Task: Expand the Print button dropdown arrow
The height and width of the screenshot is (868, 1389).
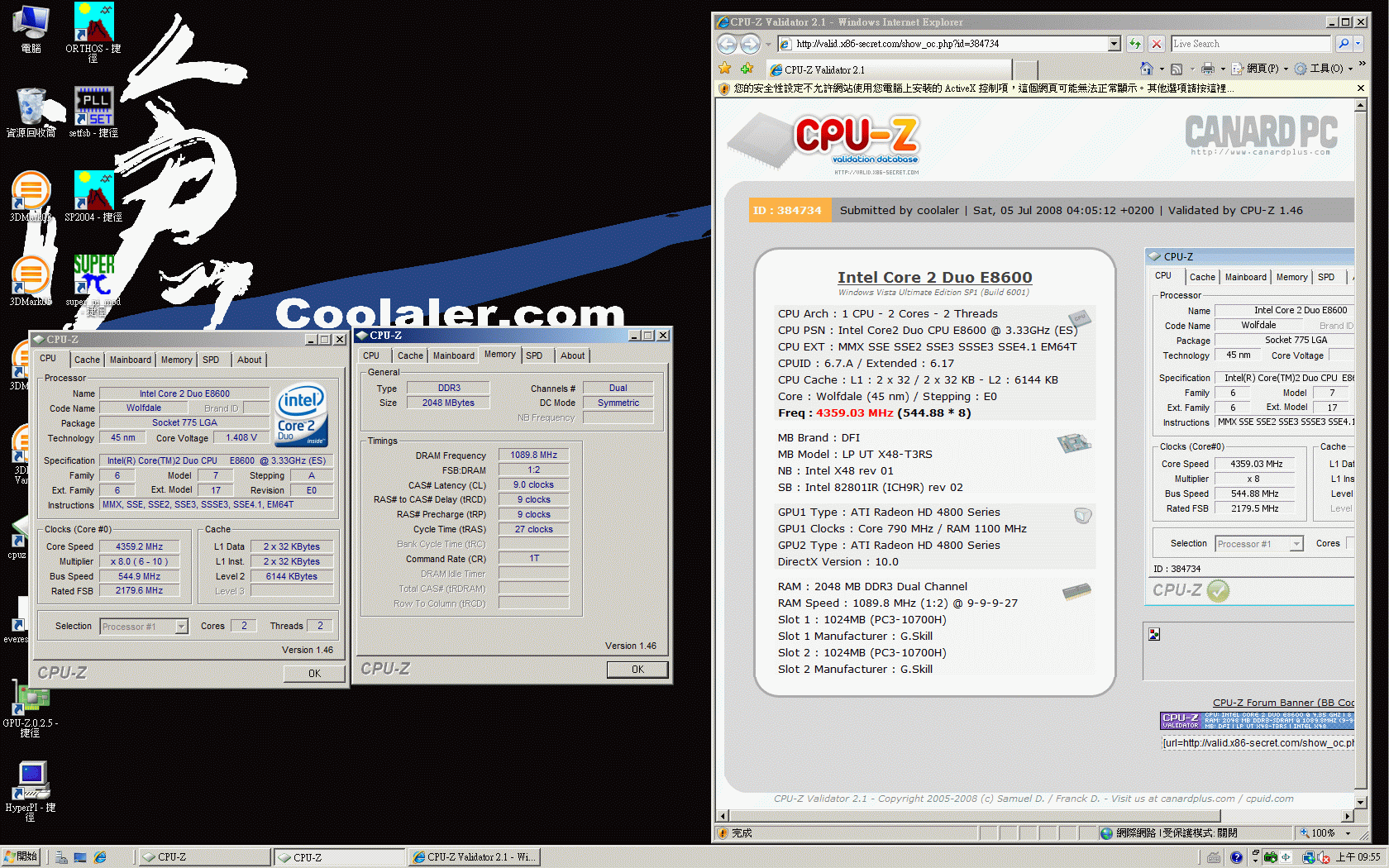Action: pyautogui.click(x=1222, y=69)
